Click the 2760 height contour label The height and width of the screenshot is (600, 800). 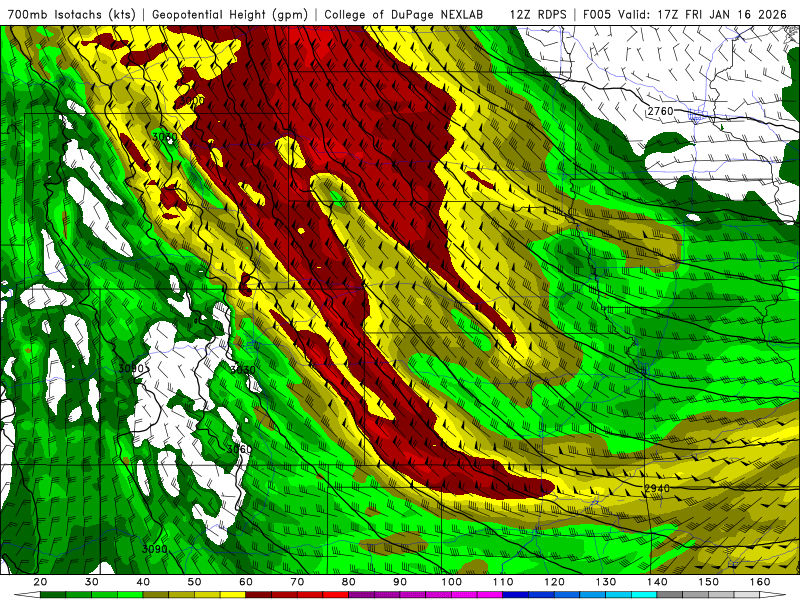[x=660, y=111]
